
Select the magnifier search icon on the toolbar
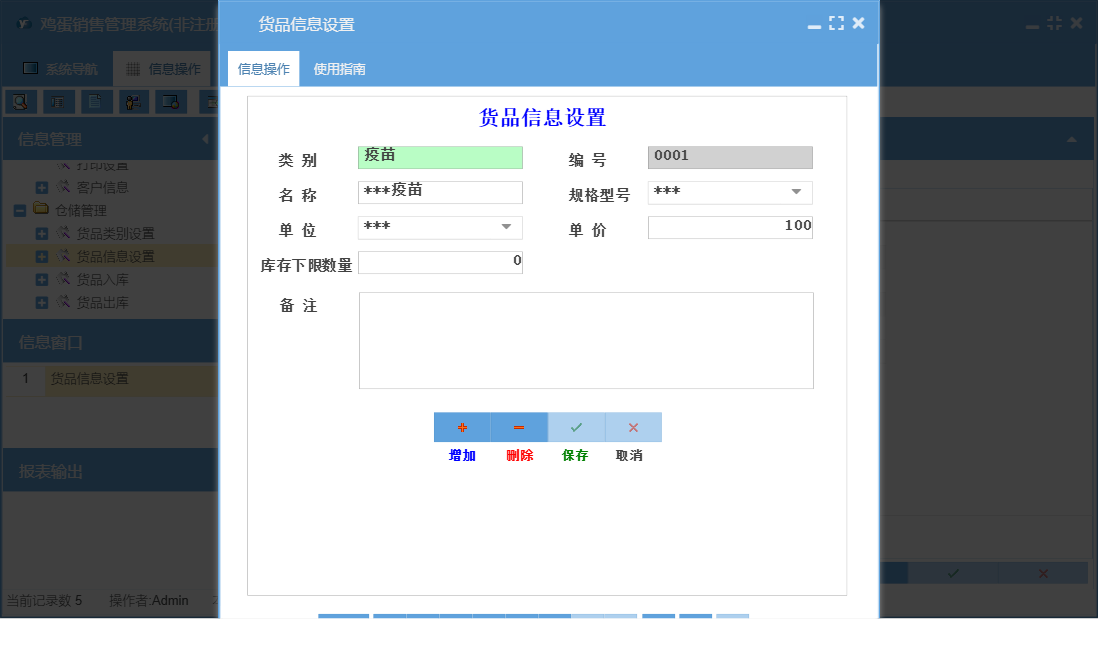click(x=20, y=101)
